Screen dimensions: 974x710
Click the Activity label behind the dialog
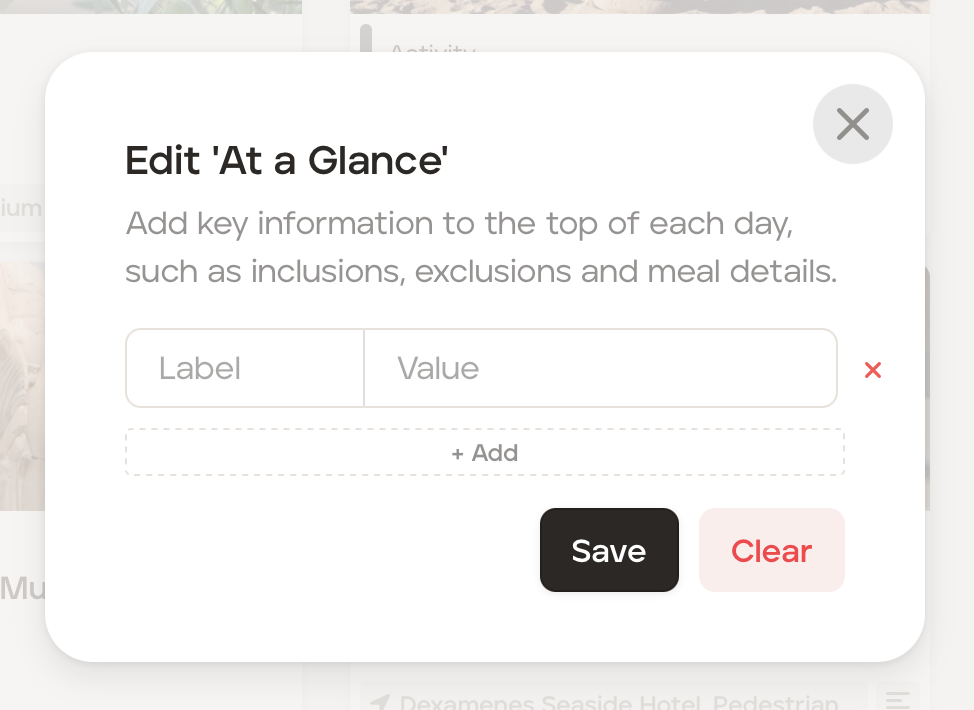point(432,48)
